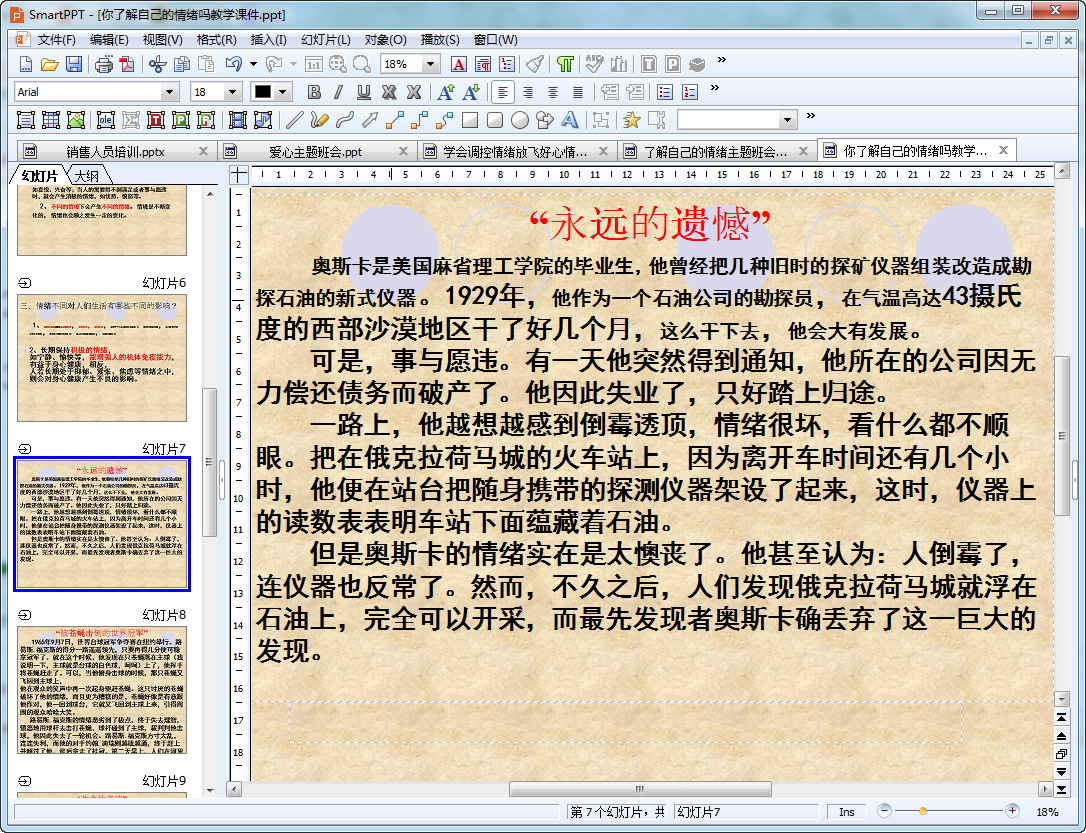Open the 格式(R) menu
Image resolution: width=1086 pixels, height=833 pixels.
(x=217, y=39)
